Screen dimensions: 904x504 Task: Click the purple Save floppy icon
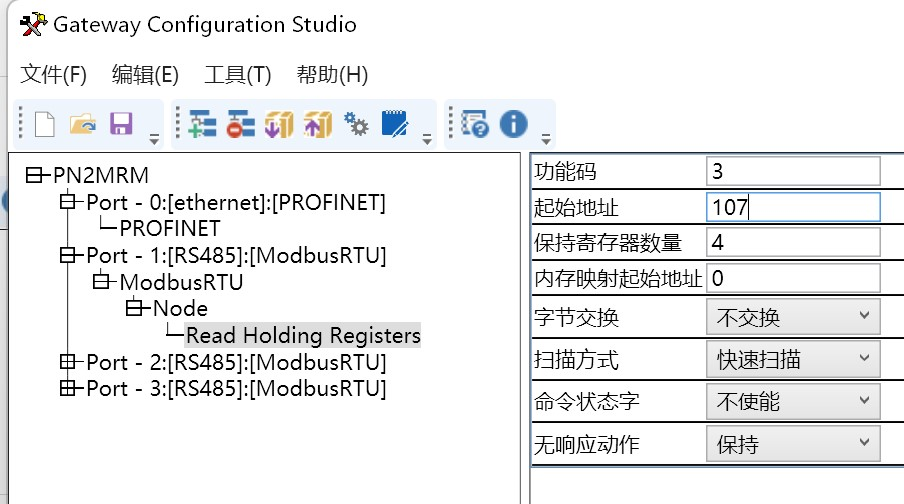(x=121, y=124)
